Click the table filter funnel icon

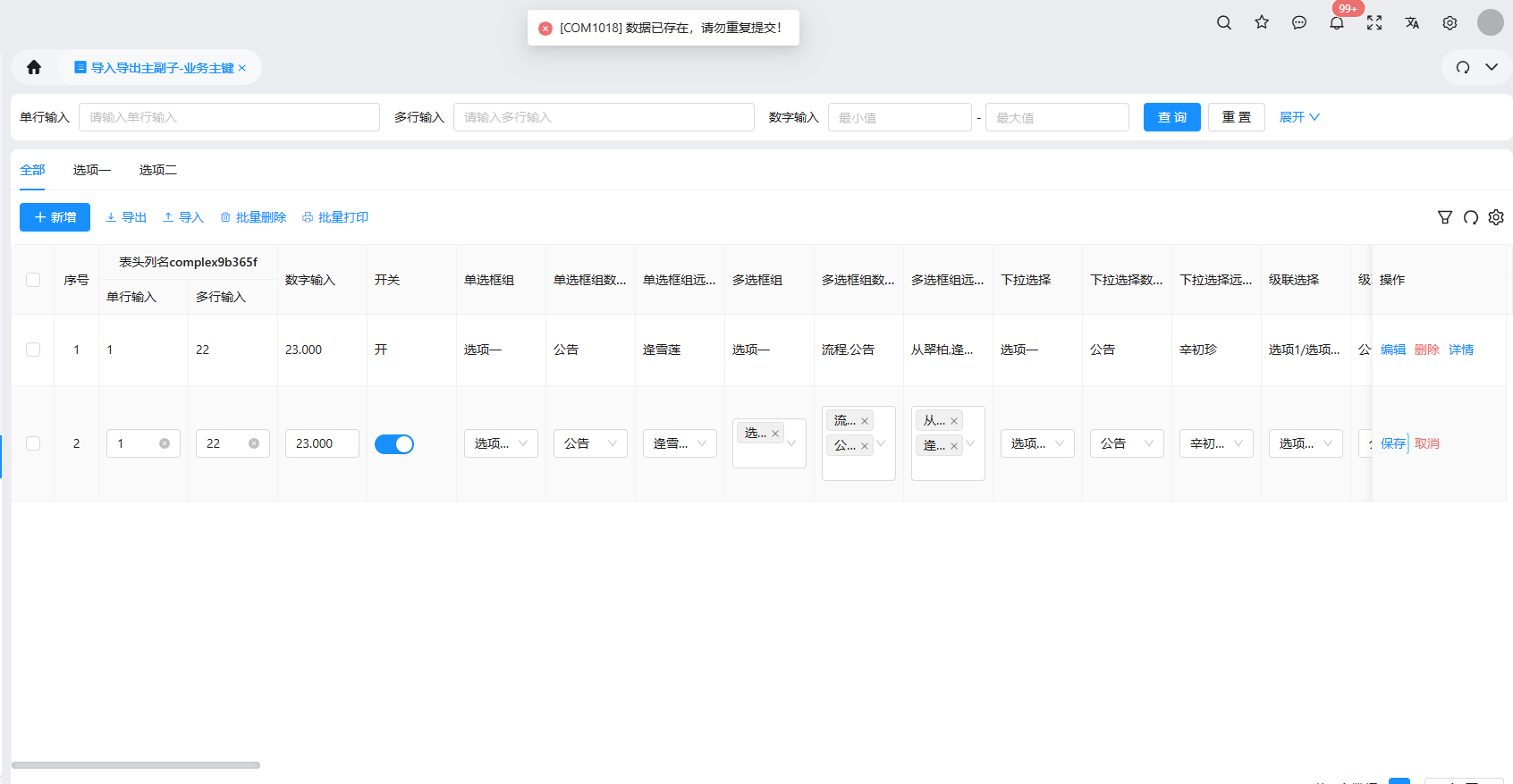[1445, 217]
